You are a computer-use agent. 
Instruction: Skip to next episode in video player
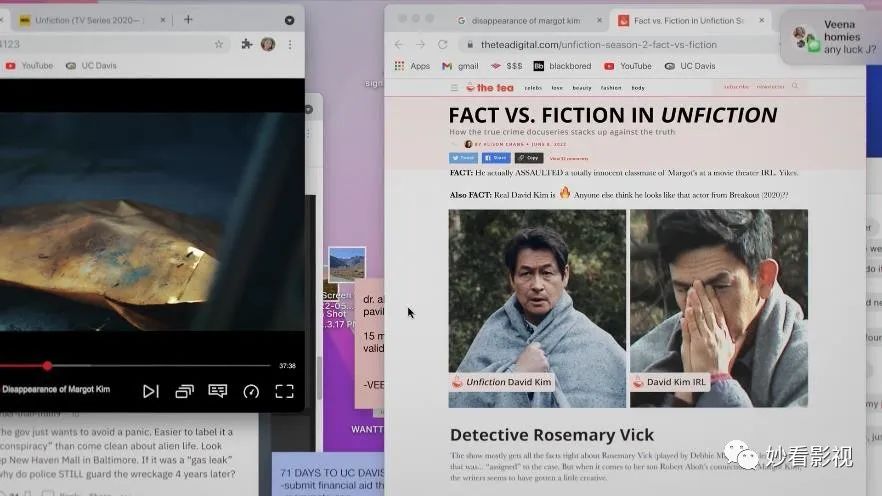click(151, 392)
